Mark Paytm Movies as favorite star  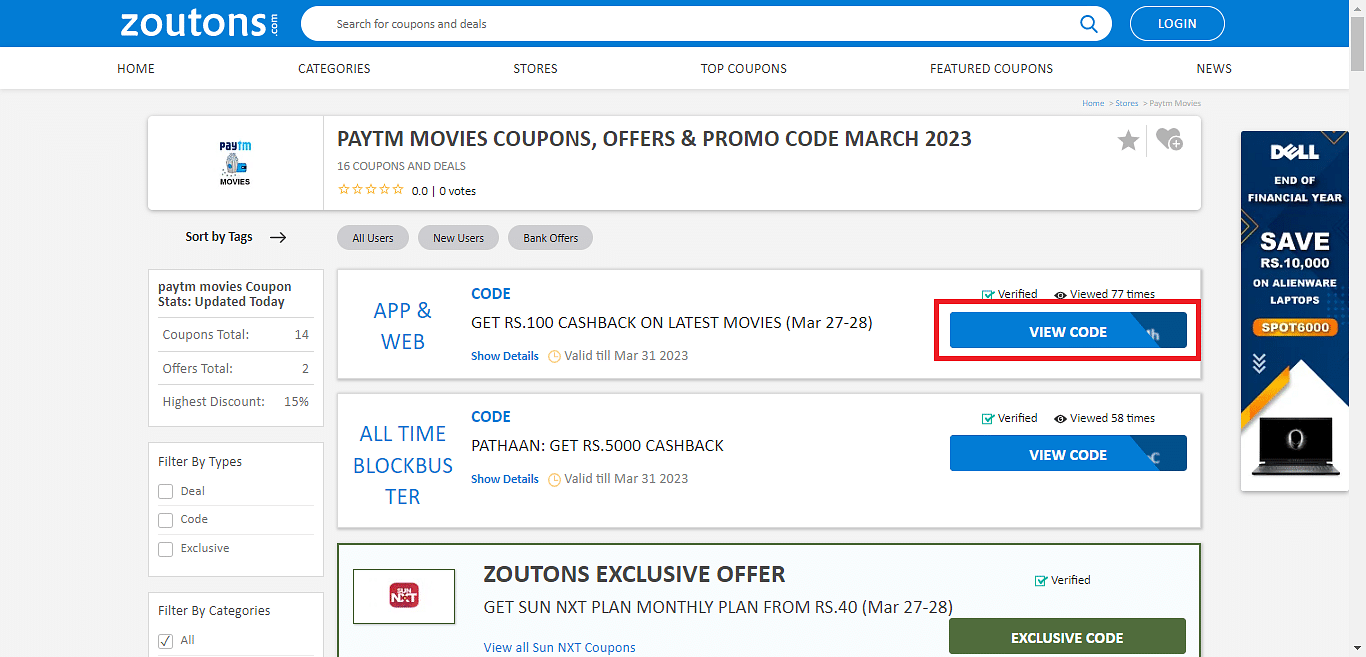[1128, 141]
